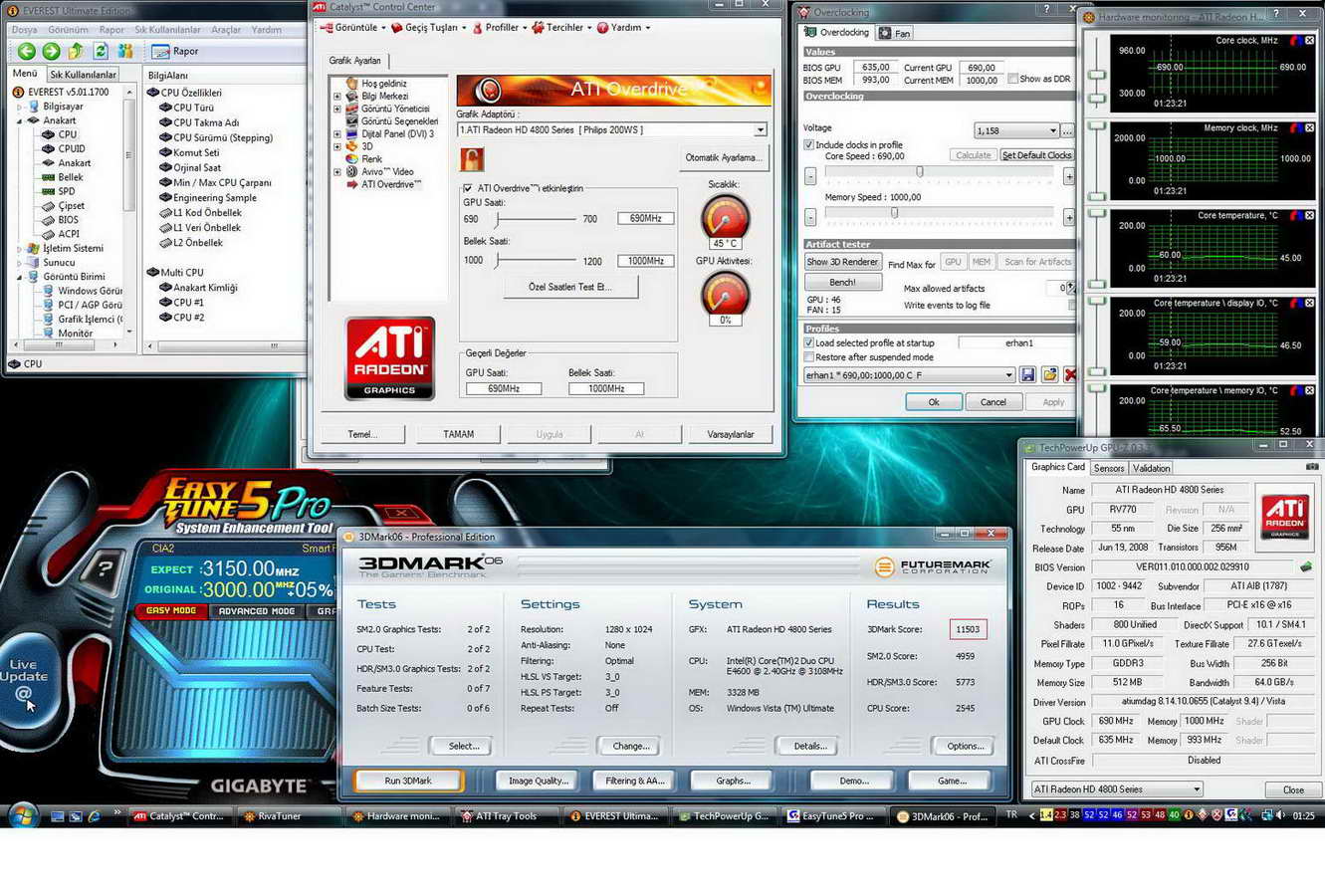The height and width of the screenshot is (896, 1325).
Task: Enable Restore after suspended mode
Action: coord(809,356)
